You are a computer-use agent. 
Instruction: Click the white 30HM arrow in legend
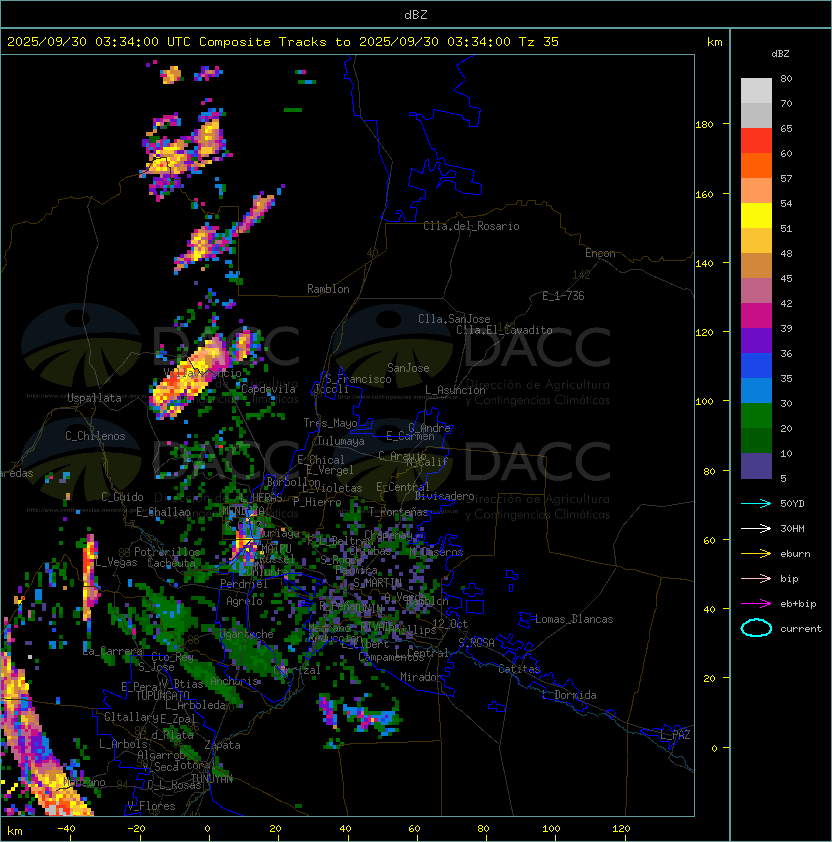(x=756, y=529)
